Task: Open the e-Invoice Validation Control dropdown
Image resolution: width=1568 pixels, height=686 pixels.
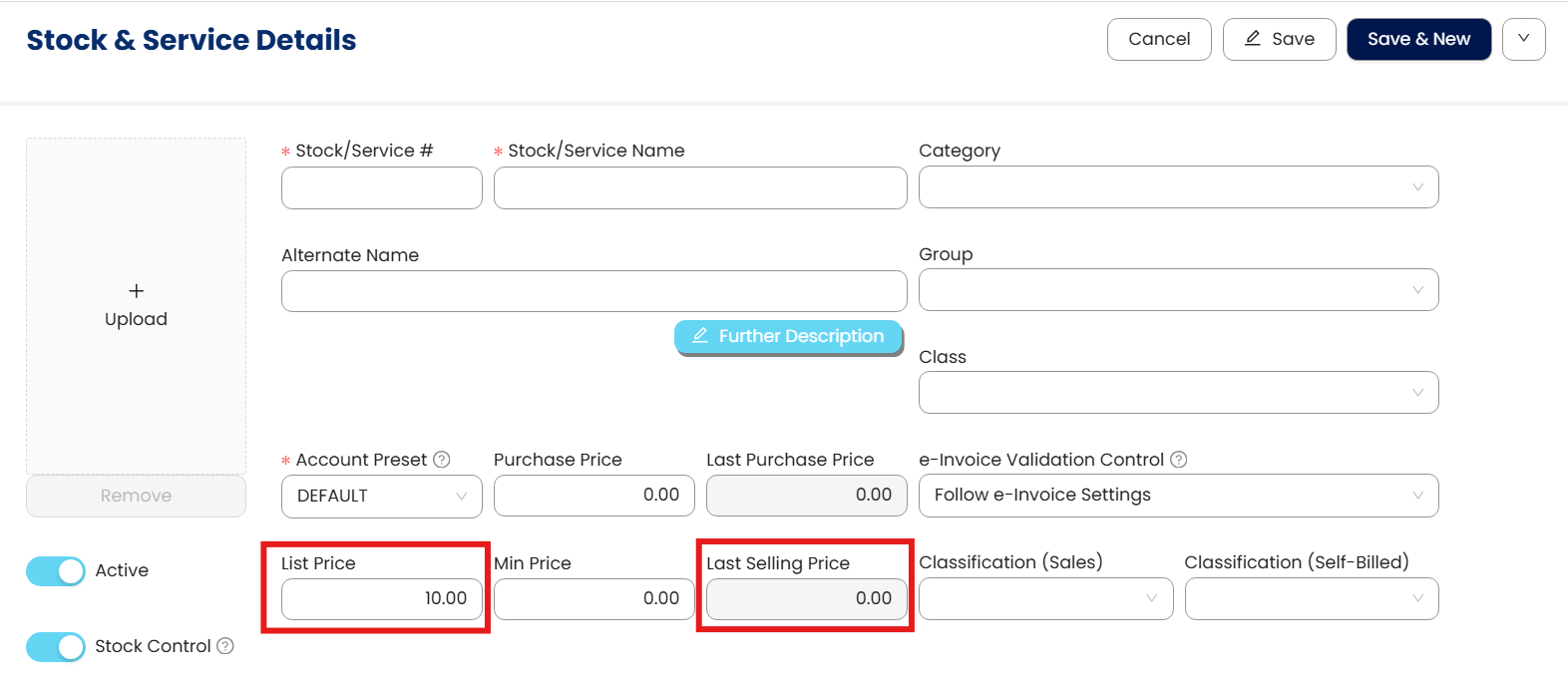Action: (1178, 496)
